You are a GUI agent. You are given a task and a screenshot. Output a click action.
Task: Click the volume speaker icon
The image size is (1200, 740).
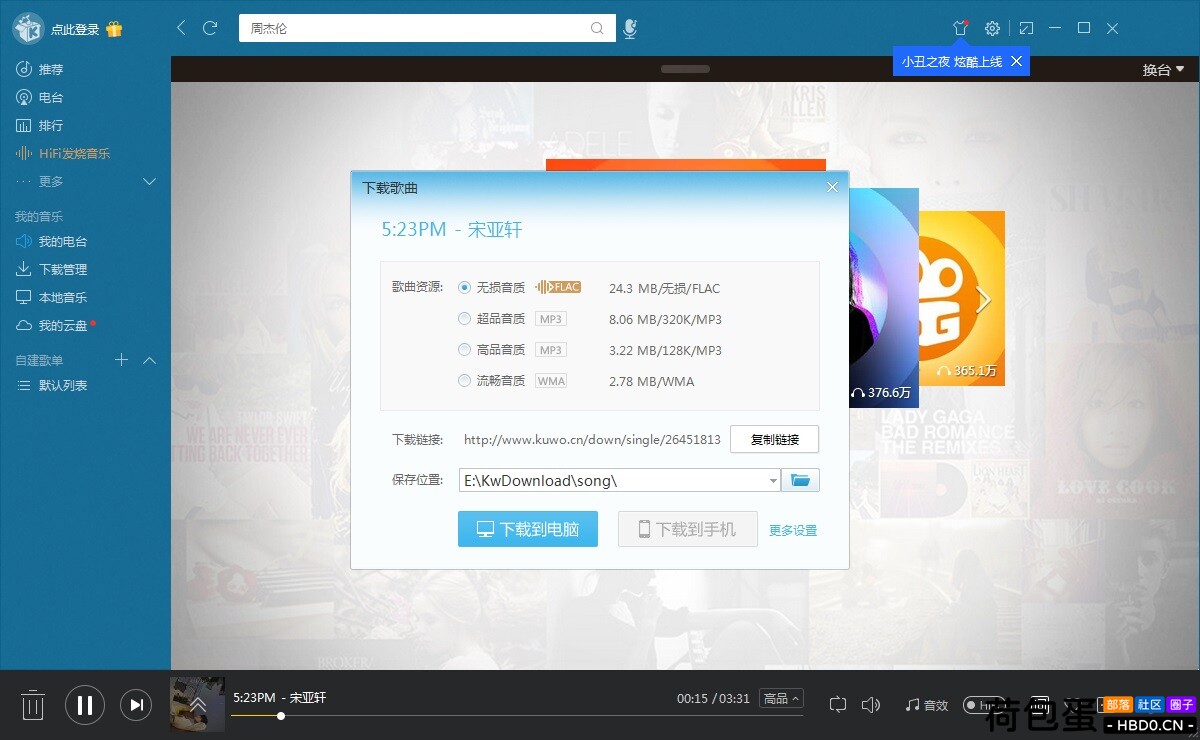871,705
